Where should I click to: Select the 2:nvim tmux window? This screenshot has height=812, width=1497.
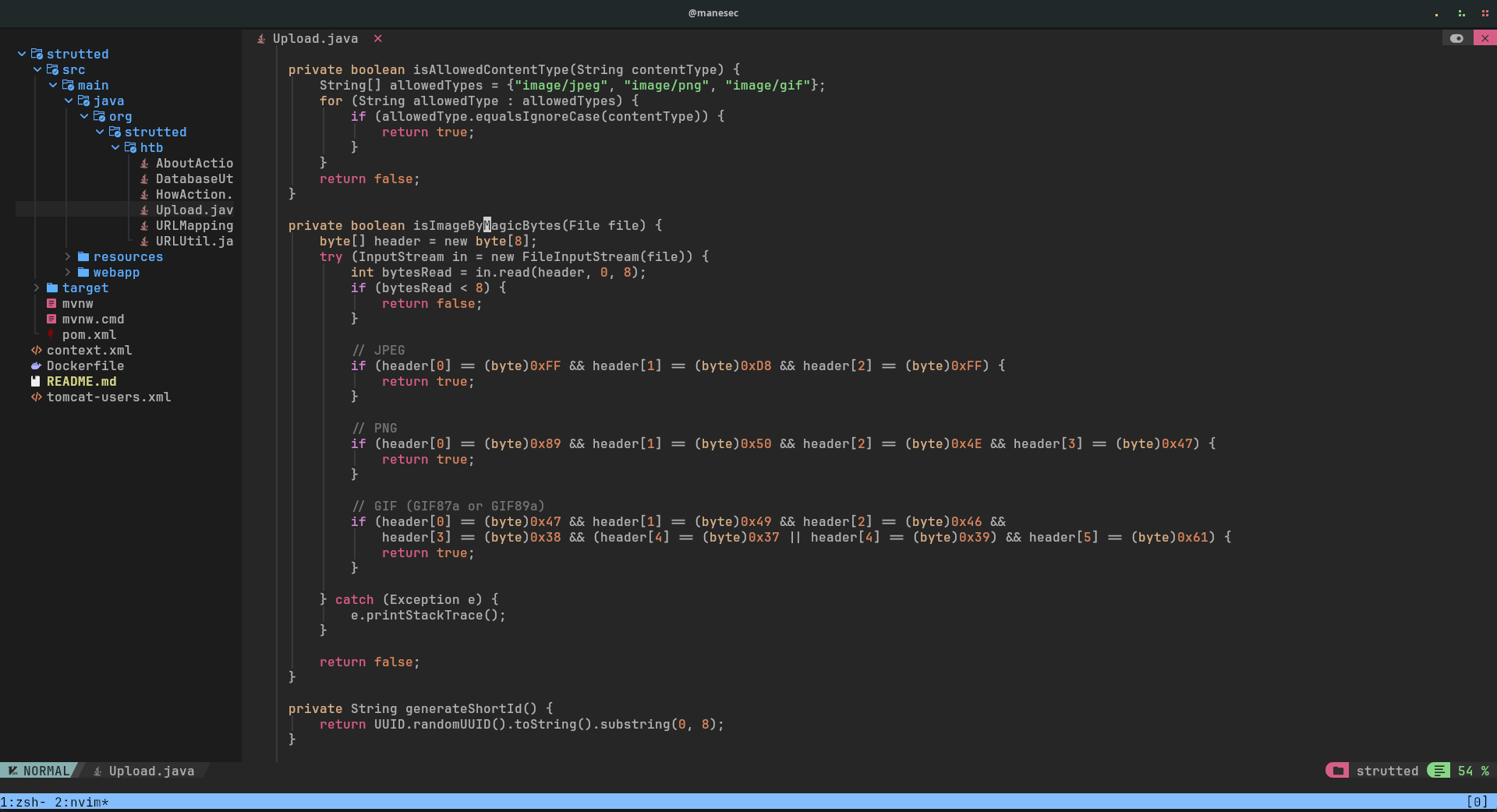pyautogui.click(x=82, y=802)
